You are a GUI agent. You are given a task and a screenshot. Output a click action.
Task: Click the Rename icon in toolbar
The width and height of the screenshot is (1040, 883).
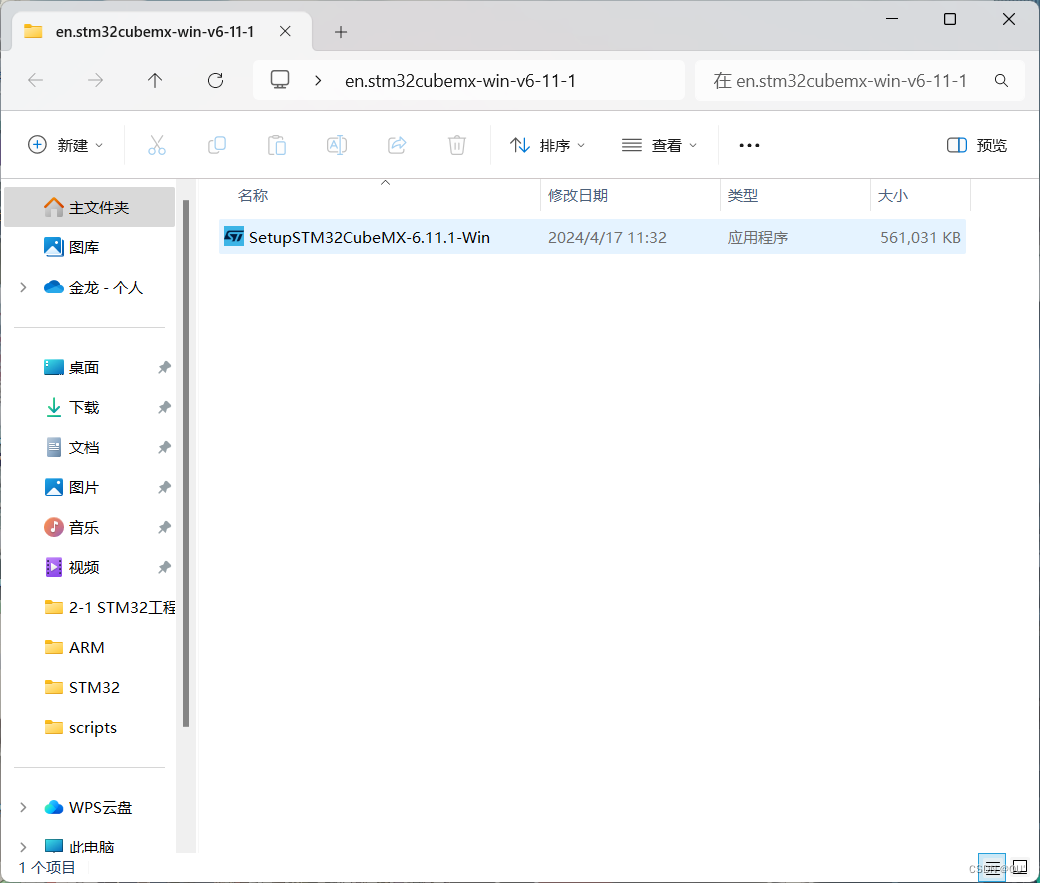(337, 145)
